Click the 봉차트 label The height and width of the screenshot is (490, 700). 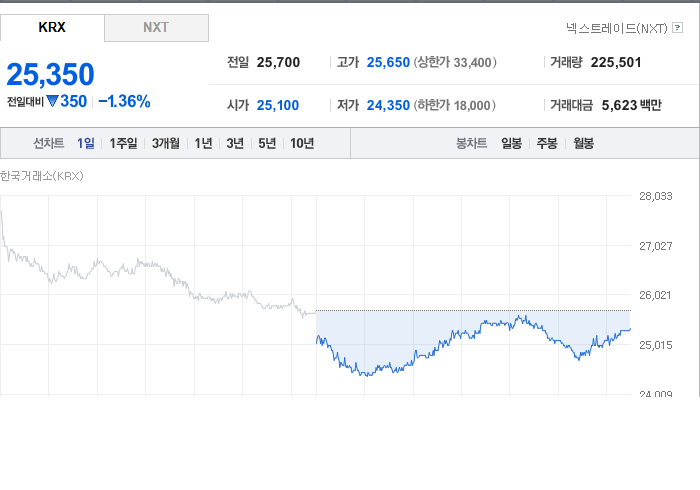(x=471, y=143)
